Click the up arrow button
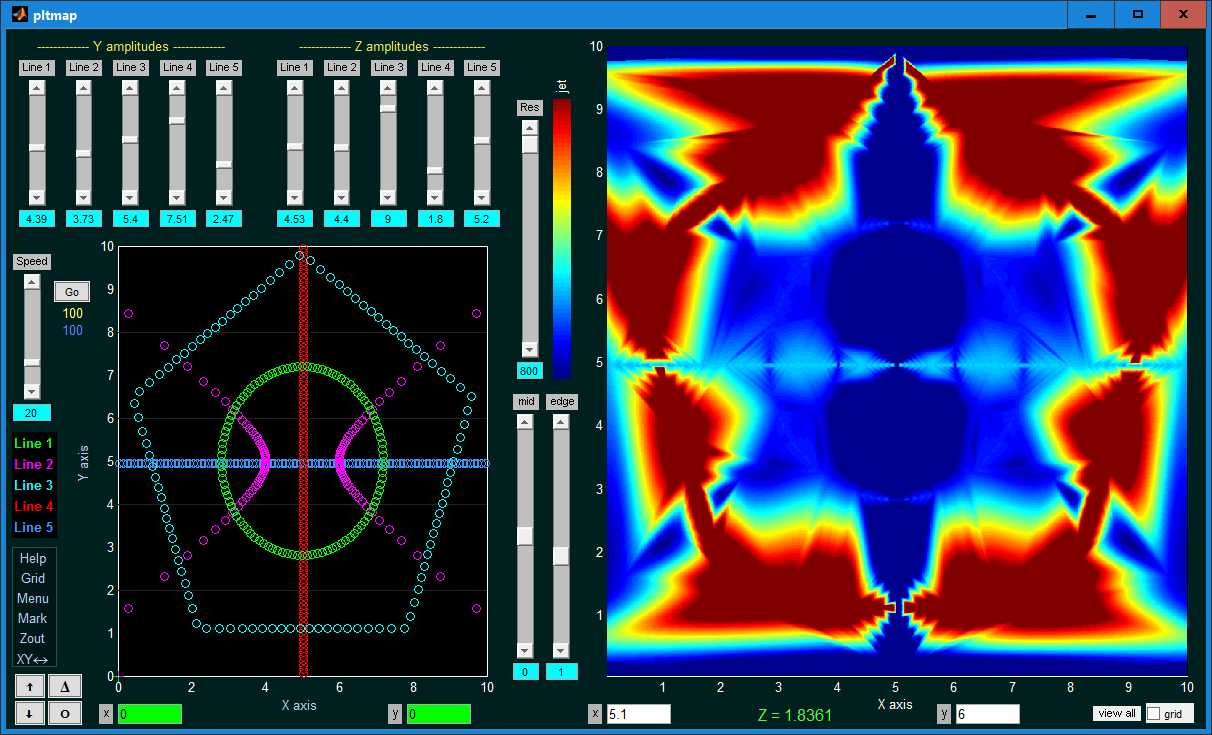The height and width of the screenshot is (735, 1212). pos(30,686)
